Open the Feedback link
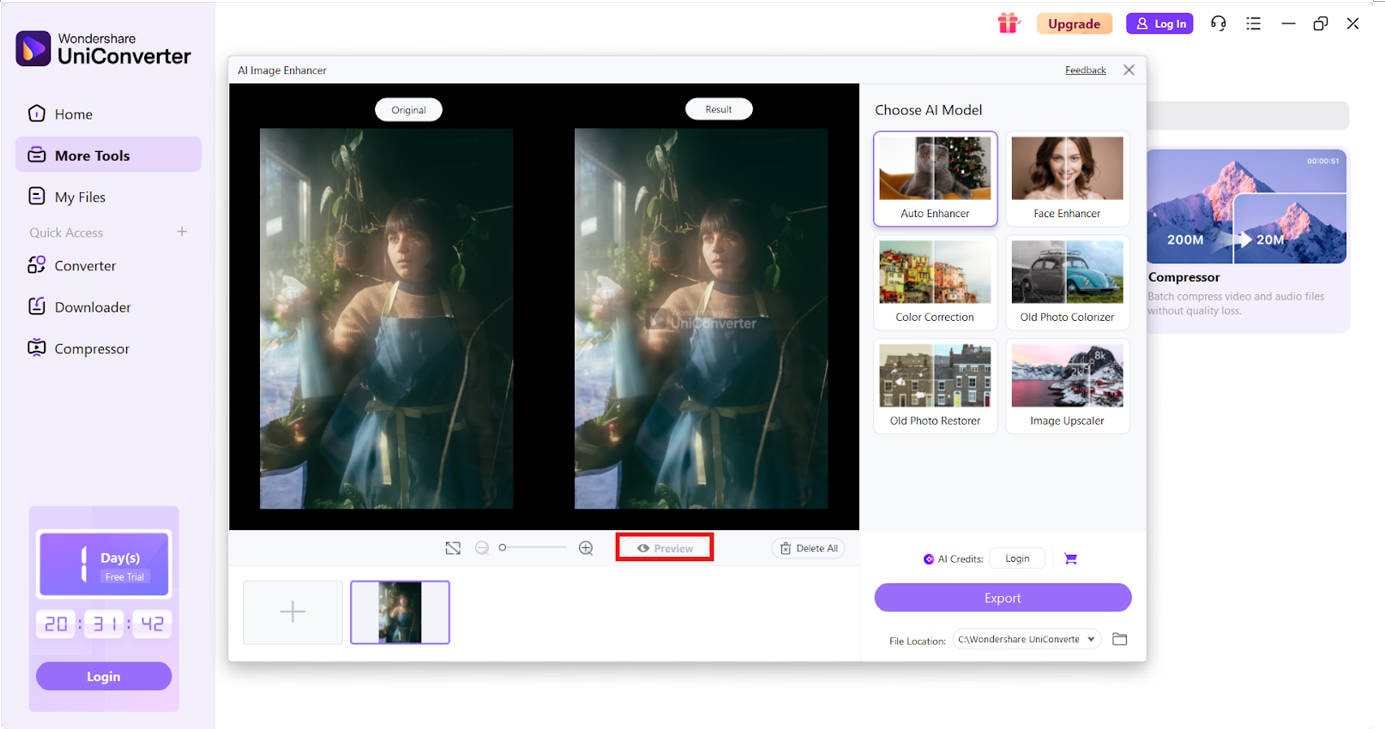The width and height of the screenshot is (1385, 729). coord(1085,70)
